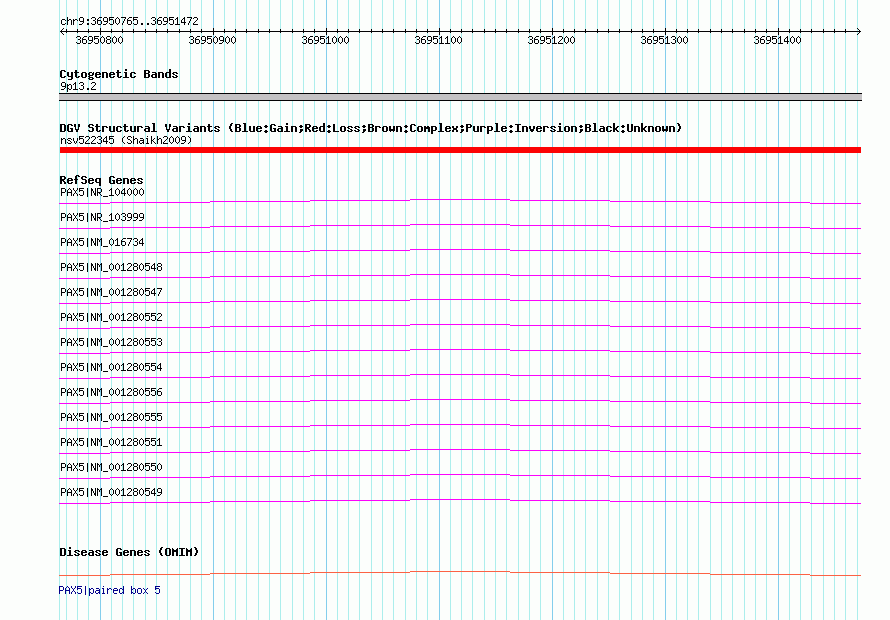
Task: Click the Cytogenetic Bands track title
Action: [119, 74]
